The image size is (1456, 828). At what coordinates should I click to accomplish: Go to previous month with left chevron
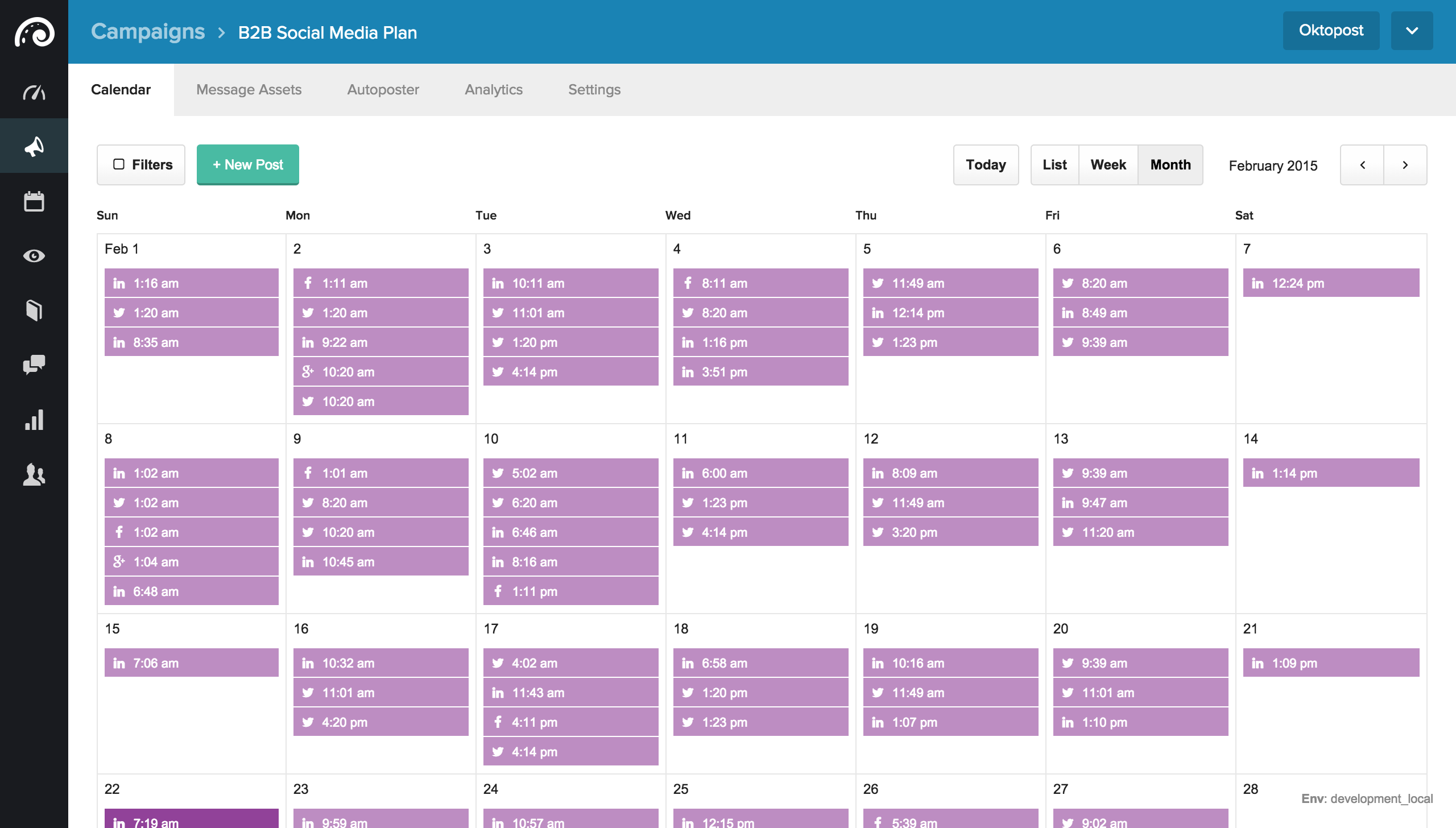pyautogui.click(x=1362, y=165)
